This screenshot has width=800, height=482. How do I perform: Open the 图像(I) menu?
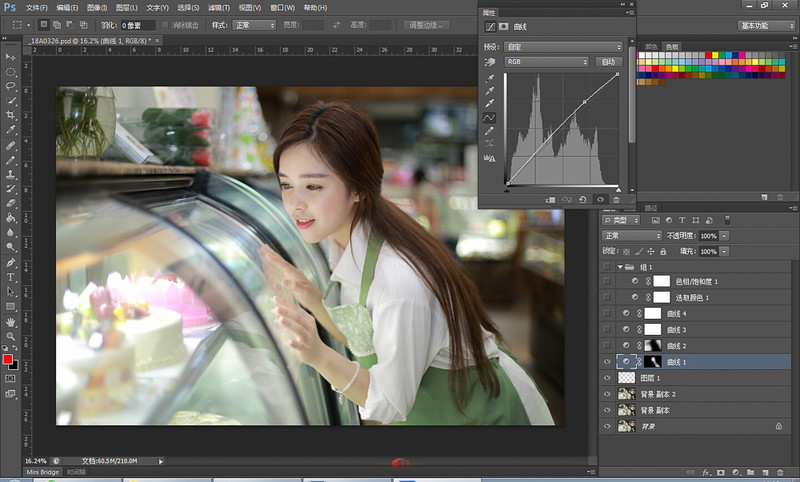pos(97,8)
